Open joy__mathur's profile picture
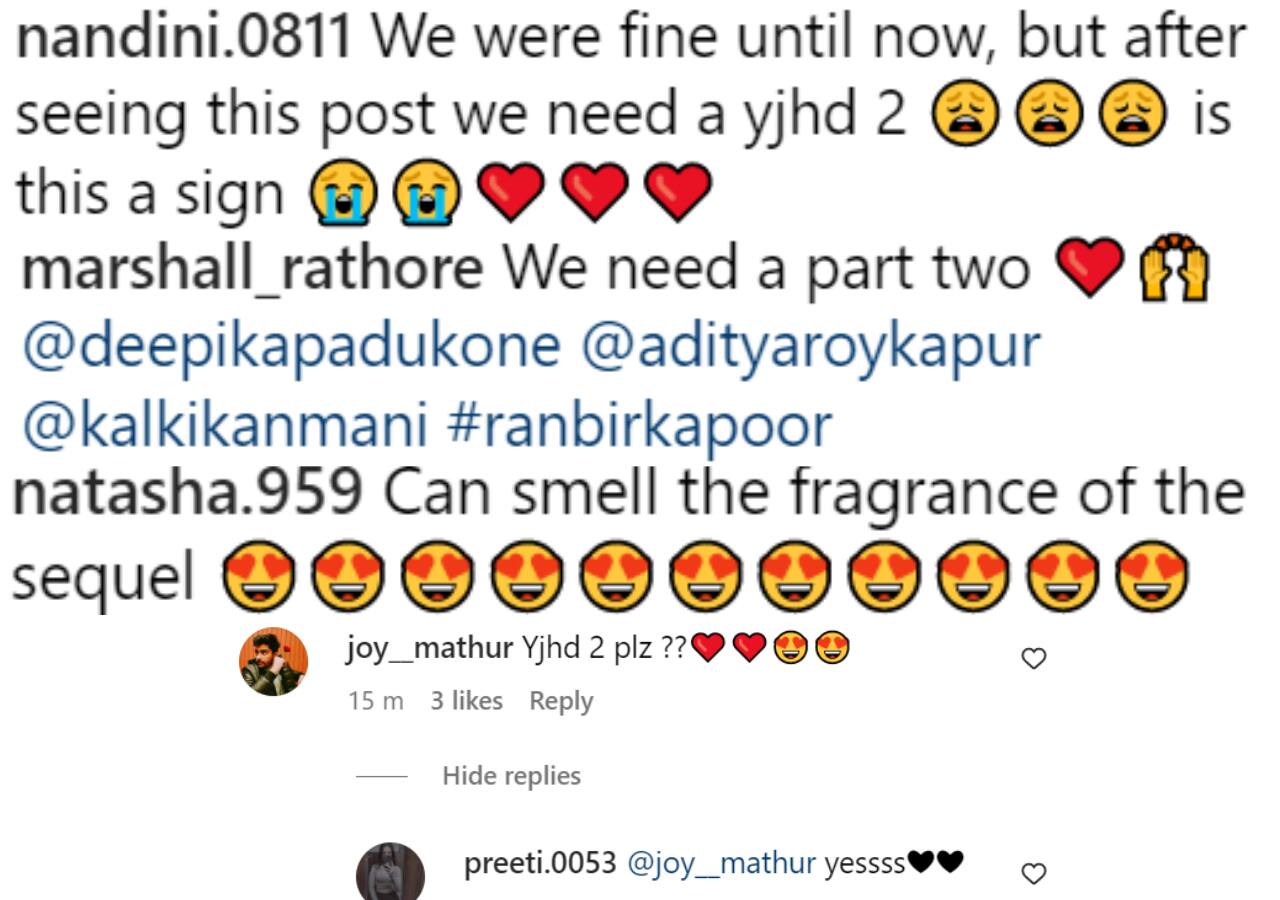Viewport: 1280px width, 900px height. click(274, 661)
